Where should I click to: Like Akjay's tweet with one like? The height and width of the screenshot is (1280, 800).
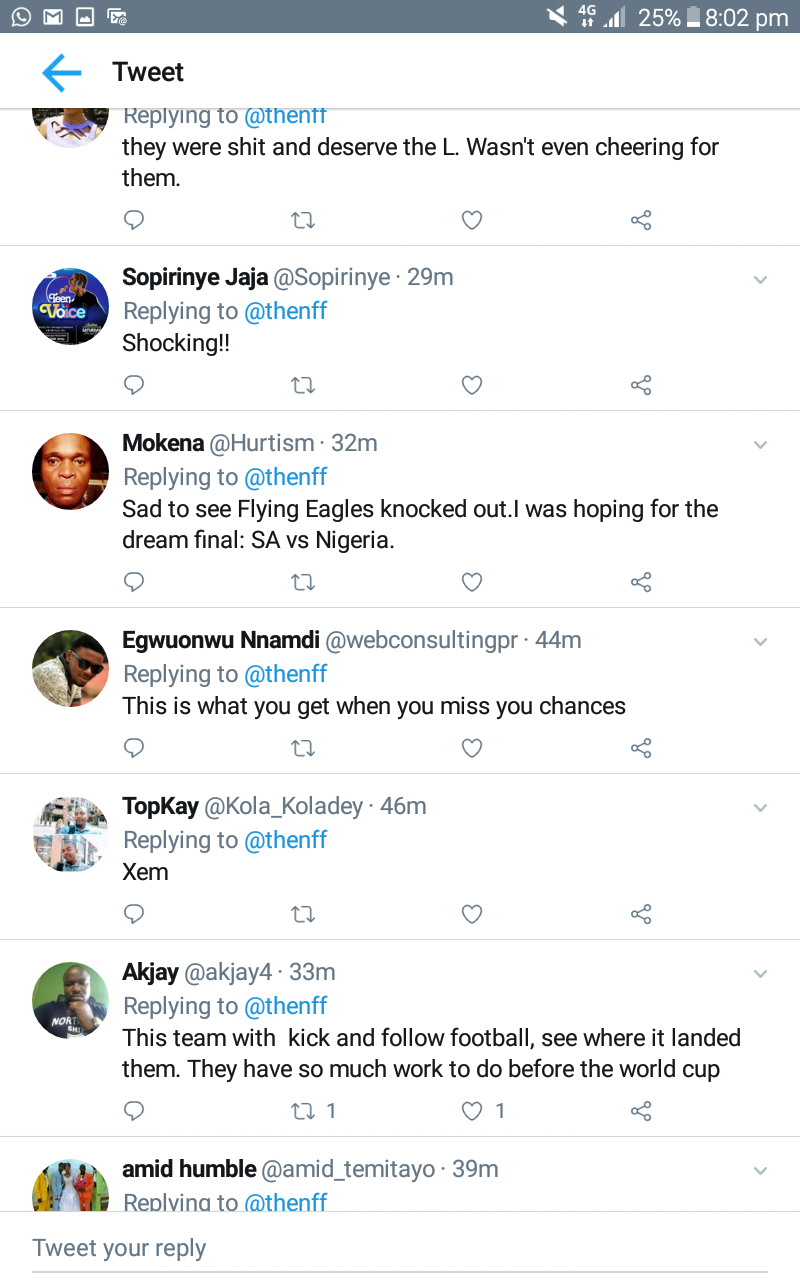point(472,1110)
